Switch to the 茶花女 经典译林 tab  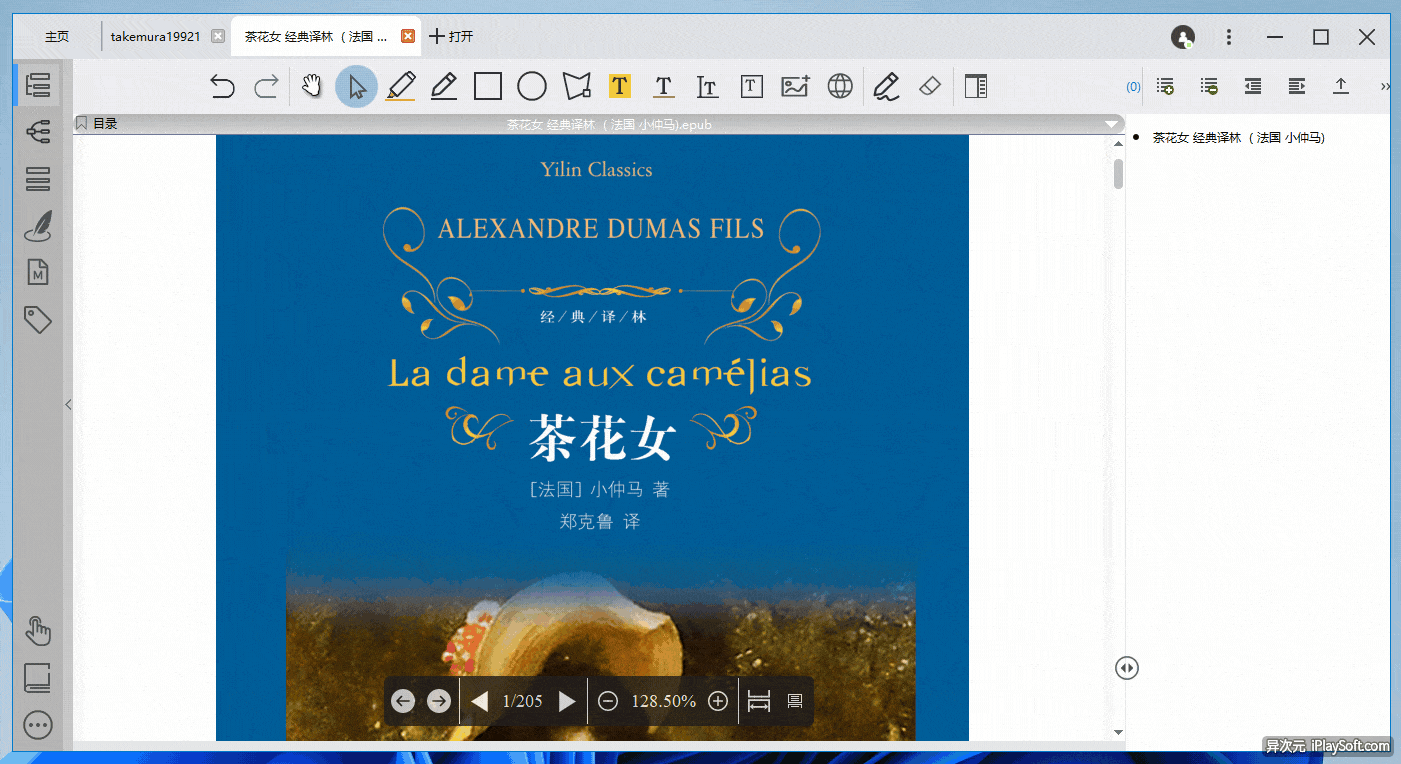316,37
